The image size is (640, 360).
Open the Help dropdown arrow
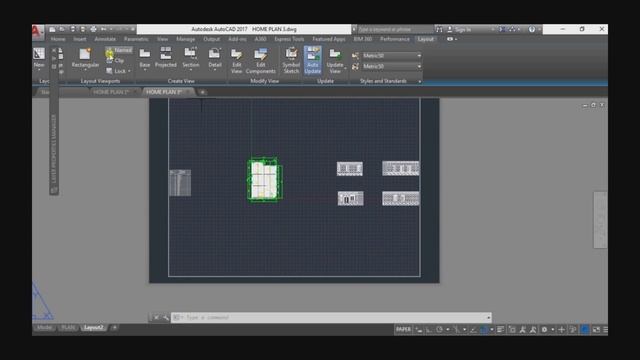click(539, 29)
